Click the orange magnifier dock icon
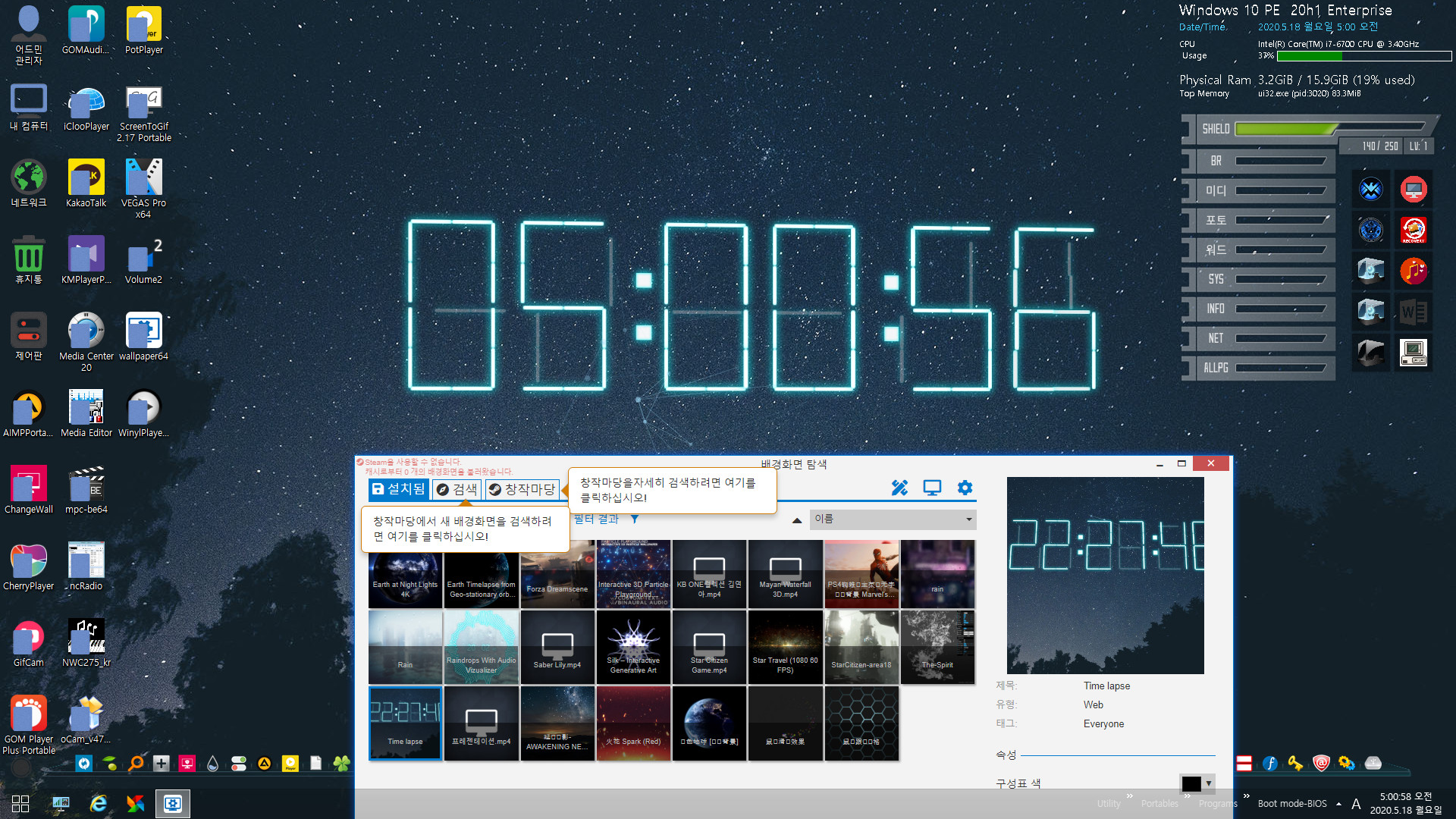This screenshot has width=1456, height=819. coord(136,763)
